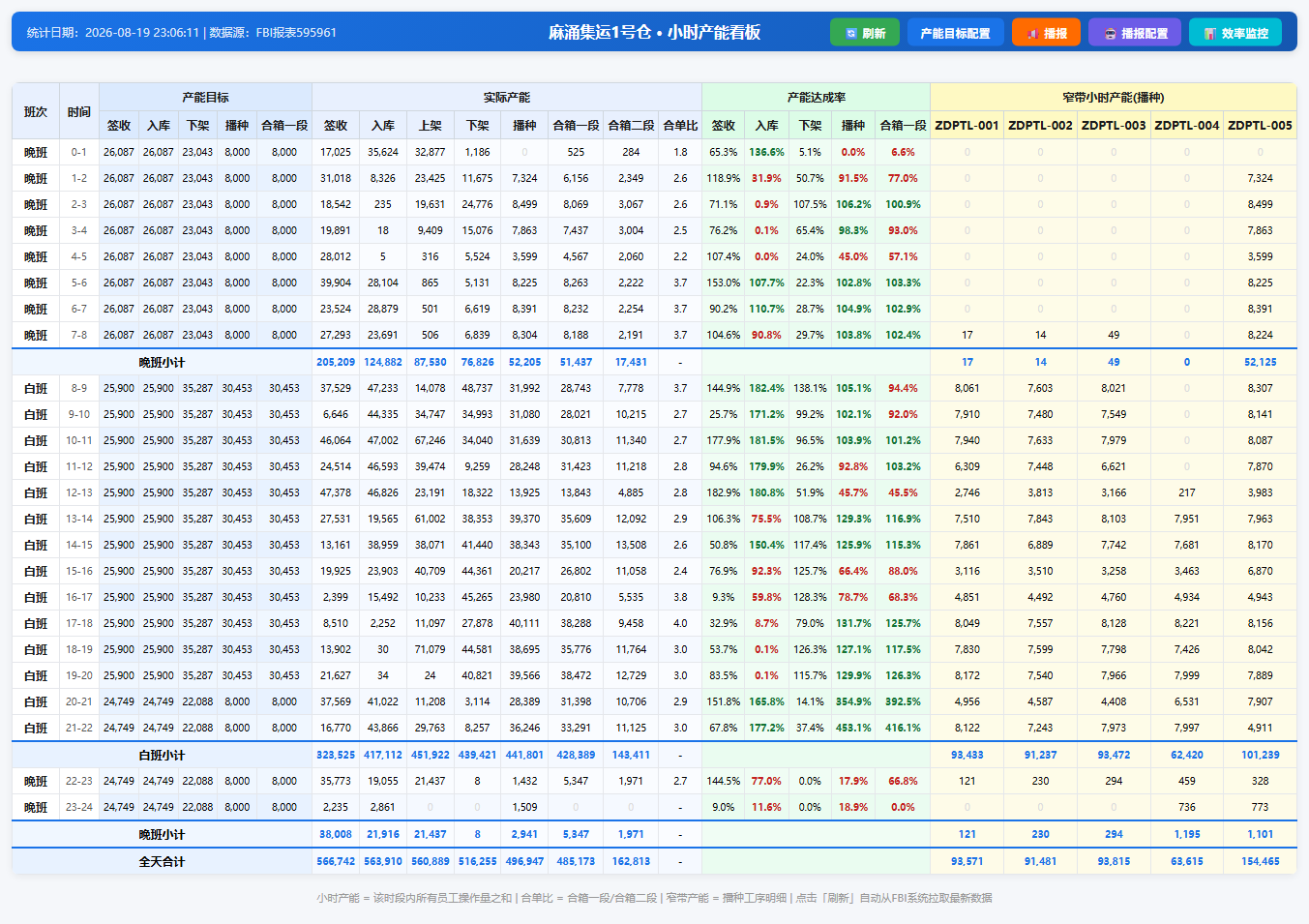Click the 8-9 time slot cell
The height and width of the screenshot is (924, 1309).
coord(79,388)
